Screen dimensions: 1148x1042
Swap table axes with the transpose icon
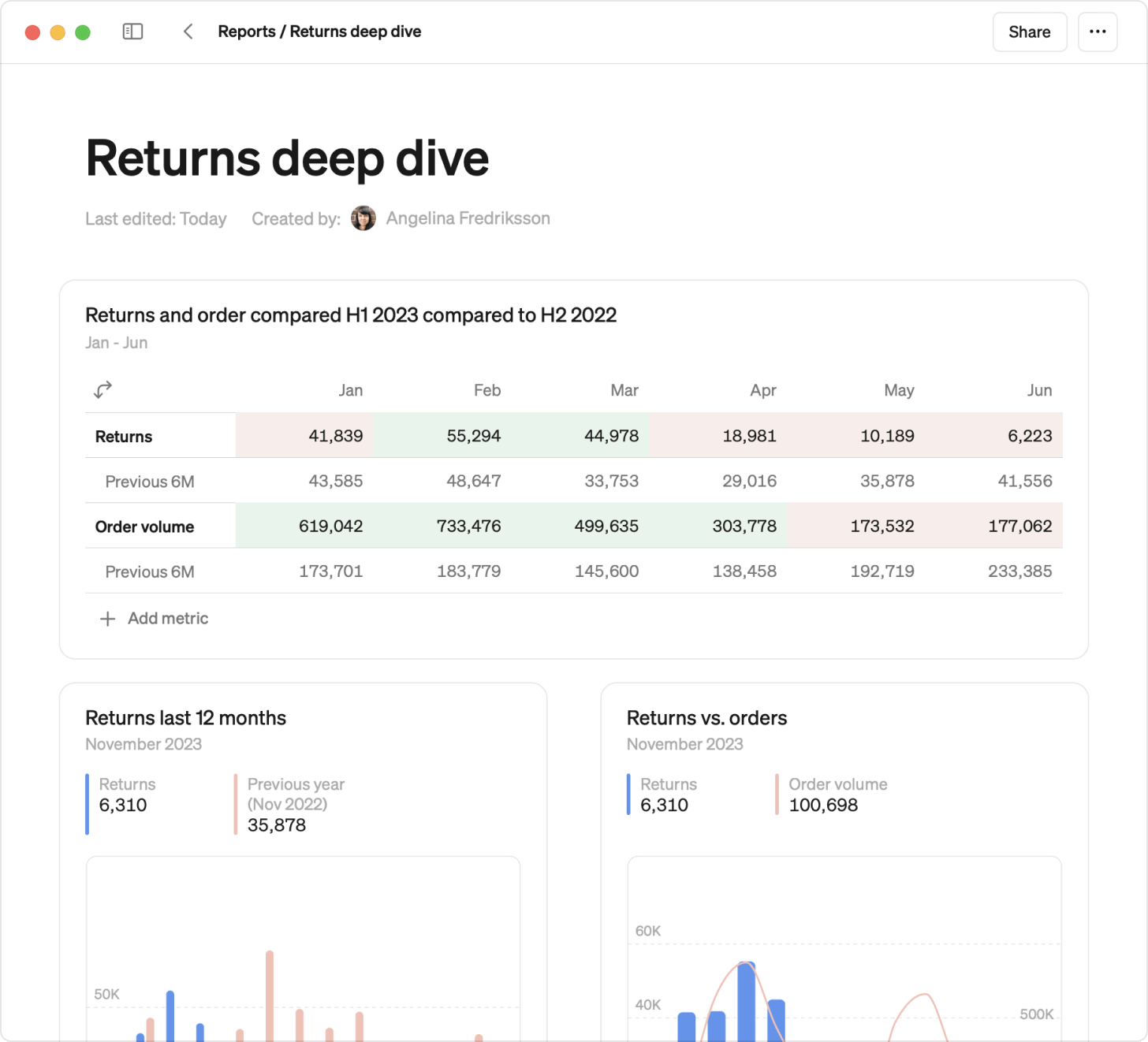pyautogui.click(x=103, y=389)
